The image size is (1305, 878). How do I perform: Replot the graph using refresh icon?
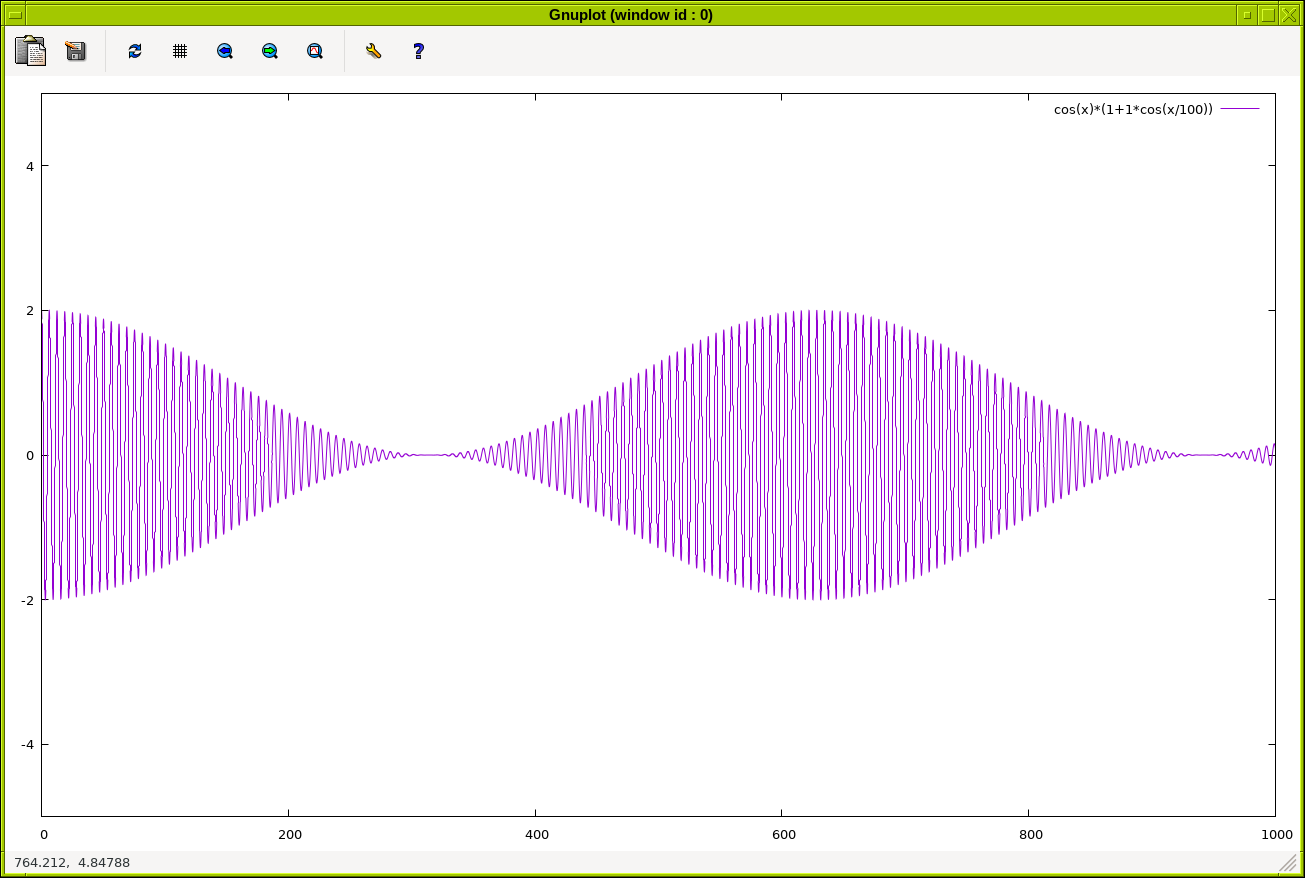tap(135, 51)
